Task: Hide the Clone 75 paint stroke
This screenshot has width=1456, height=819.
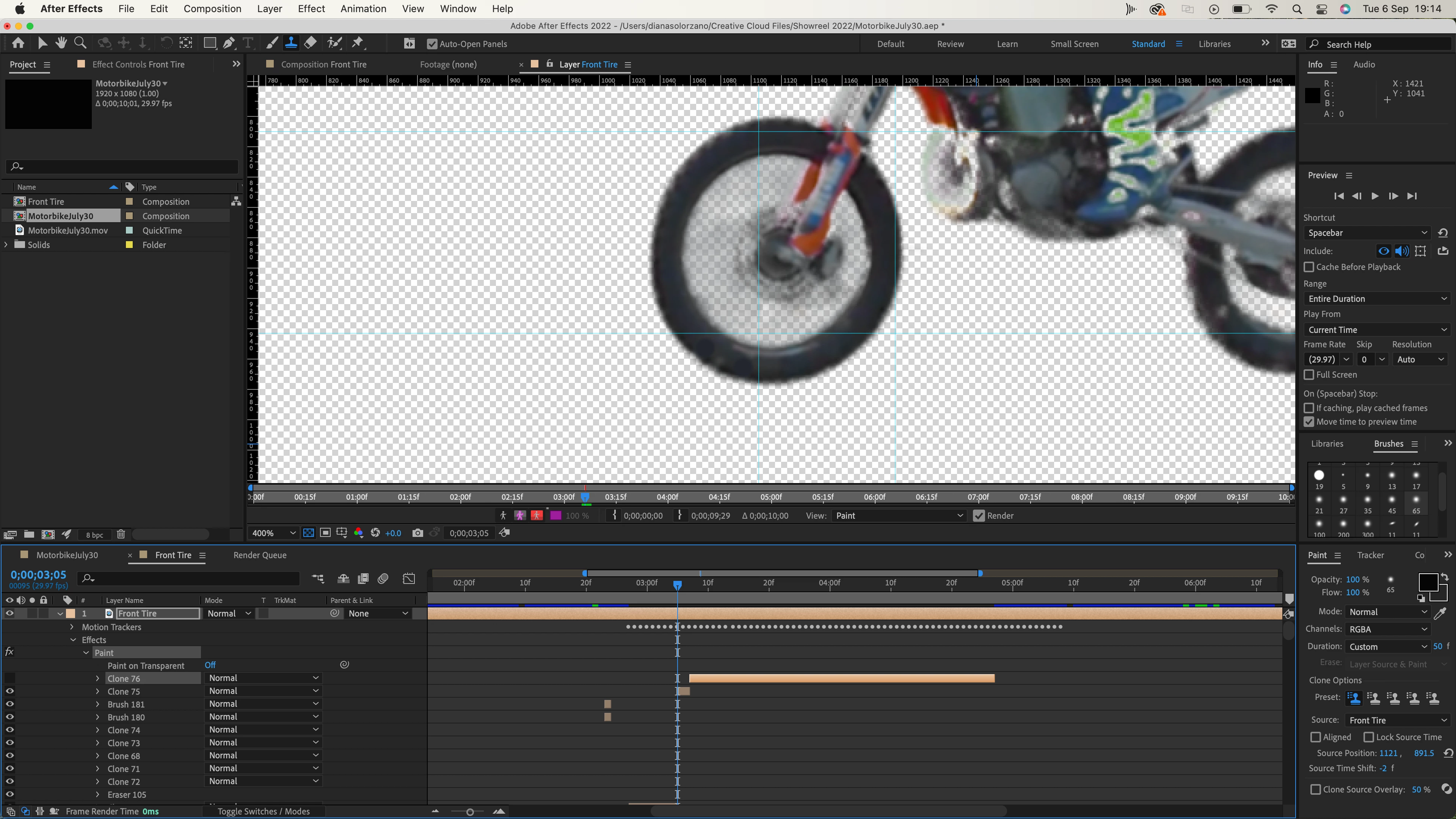Action: [x=9, y=691]
